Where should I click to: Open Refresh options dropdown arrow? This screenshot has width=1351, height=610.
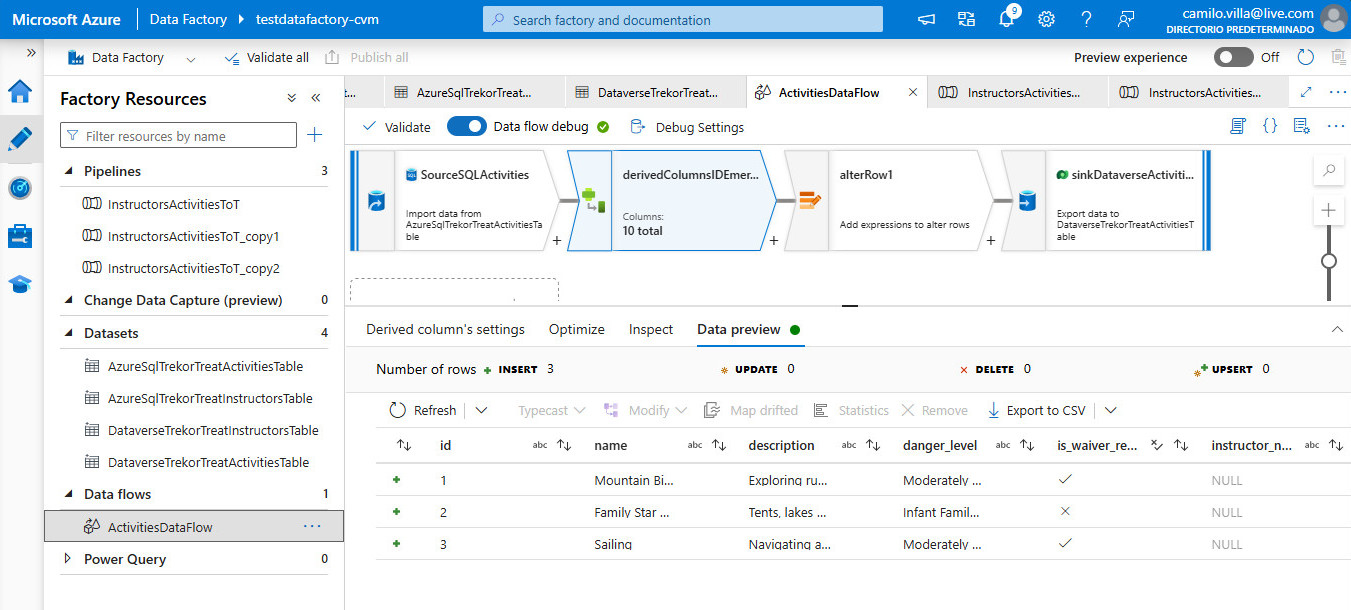(481, 410)
